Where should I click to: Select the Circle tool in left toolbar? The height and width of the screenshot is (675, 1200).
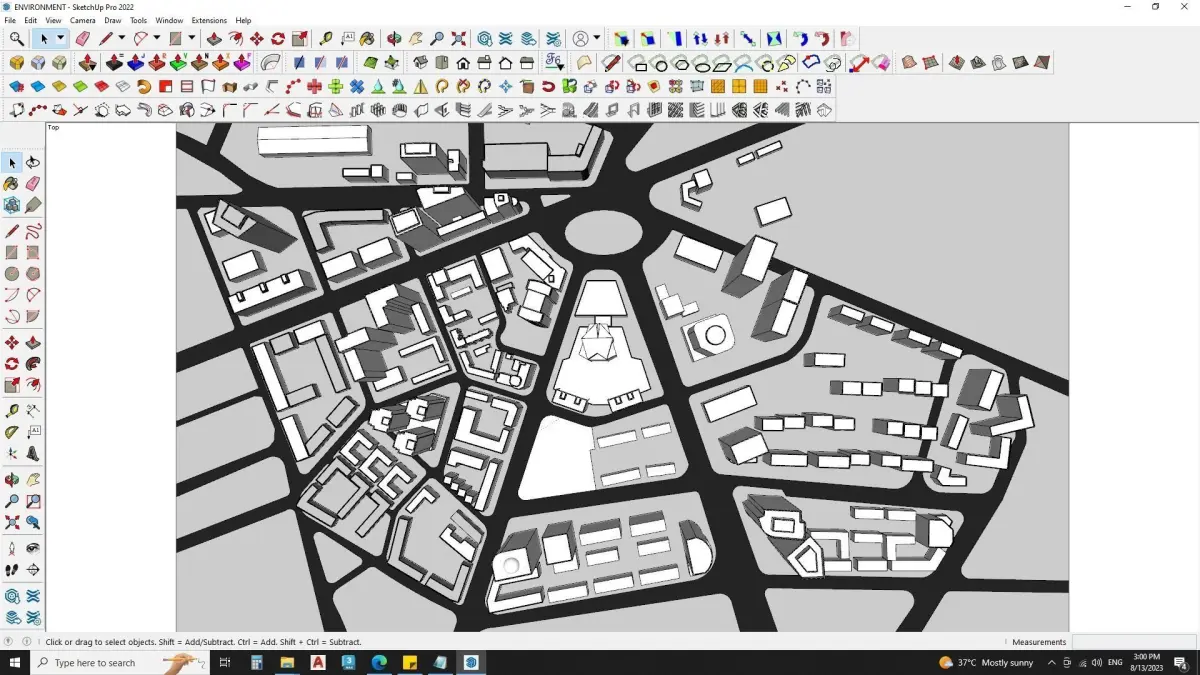click(12, 273)
